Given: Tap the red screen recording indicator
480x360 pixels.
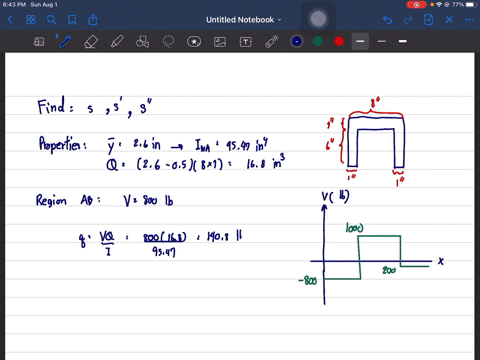Looking at the screenshot, I should [x=416, y=5].
